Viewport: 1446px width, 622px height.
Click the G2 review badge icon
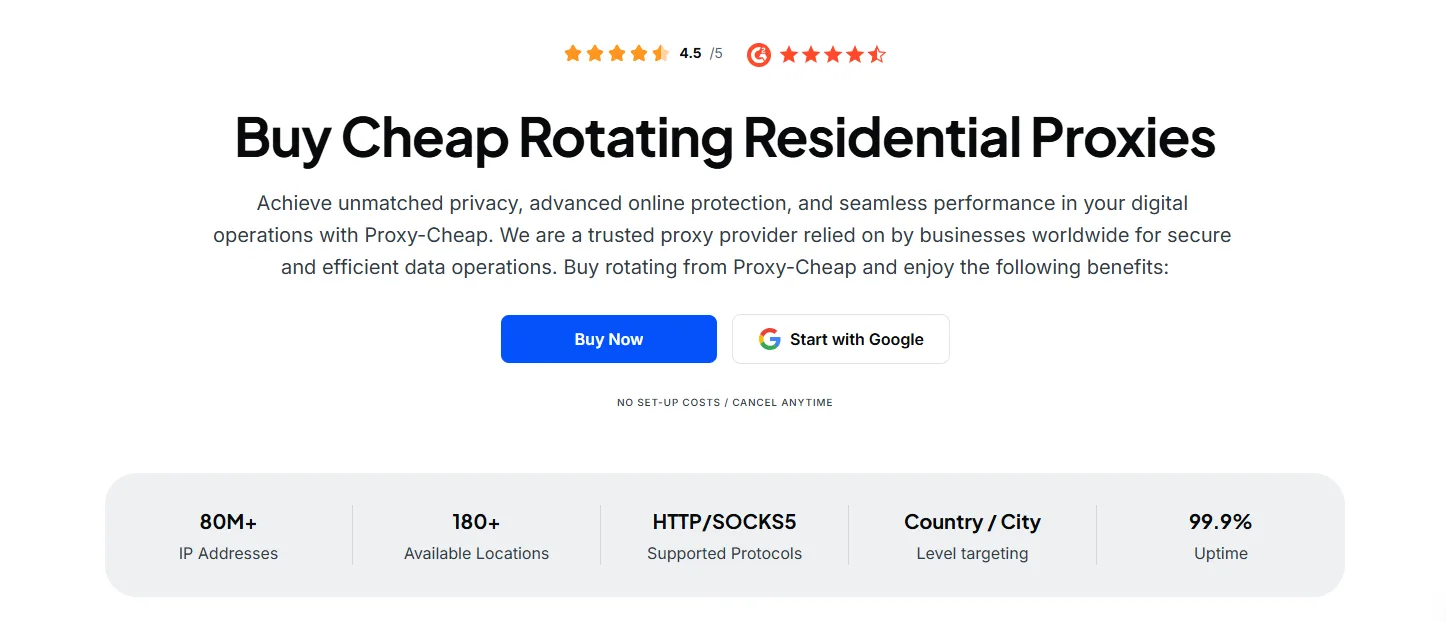click(759, 54)
